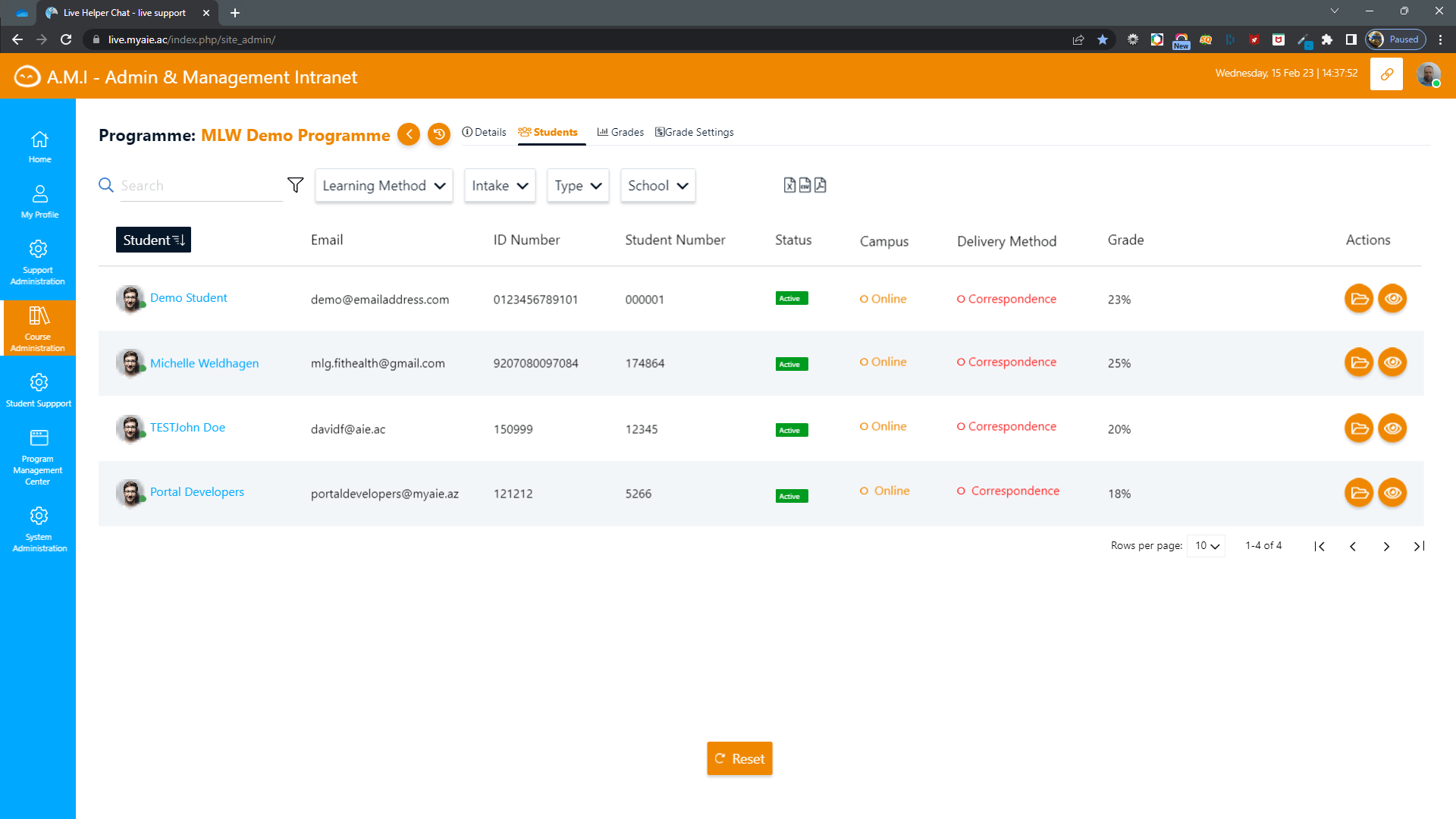
Task: Open folder action for Portal Developers
Action: [1359, 493]
